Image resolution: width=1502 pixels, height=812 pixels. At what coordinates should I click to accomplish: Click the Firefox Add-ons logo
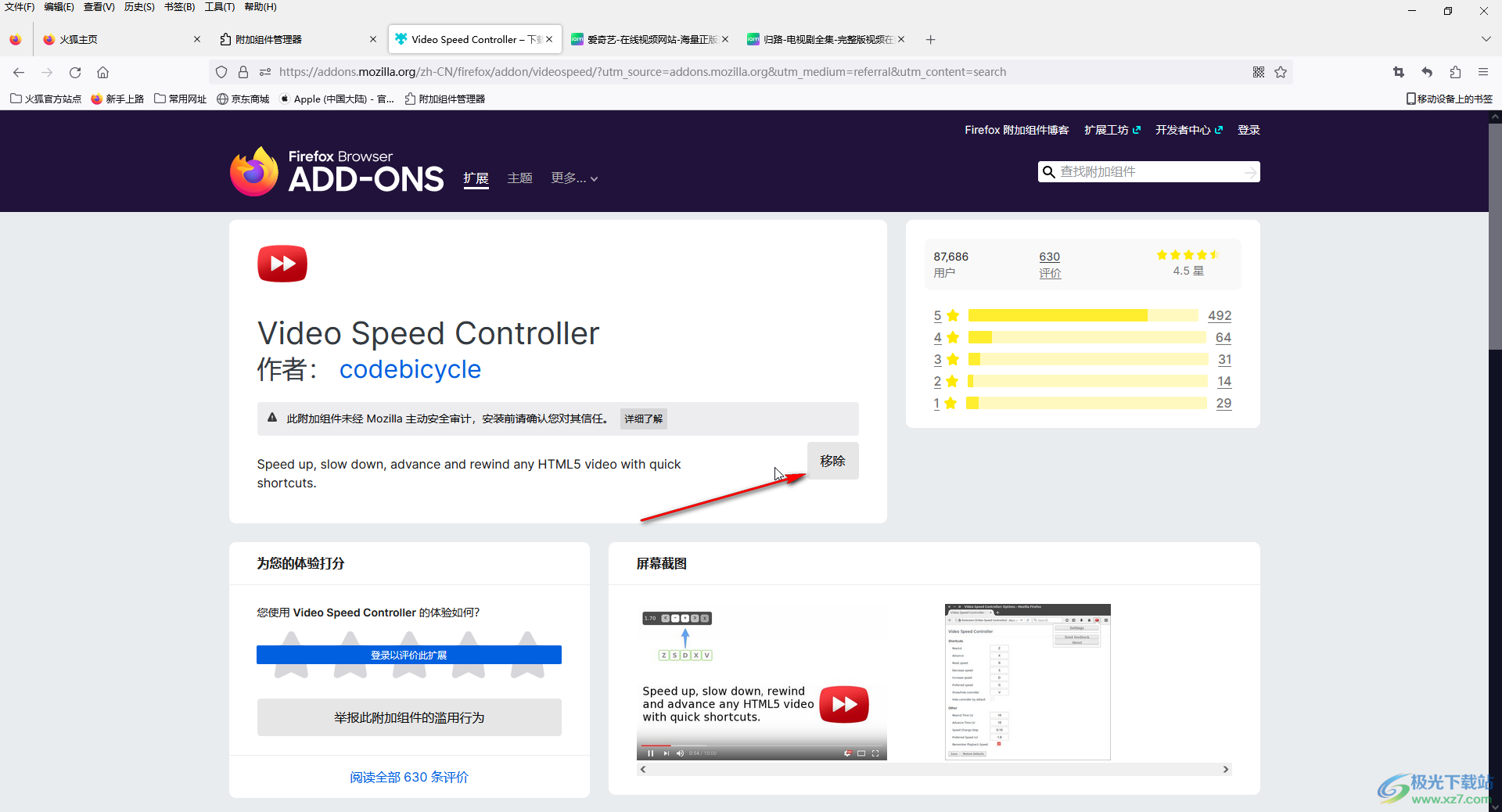[x=336, y=171]
